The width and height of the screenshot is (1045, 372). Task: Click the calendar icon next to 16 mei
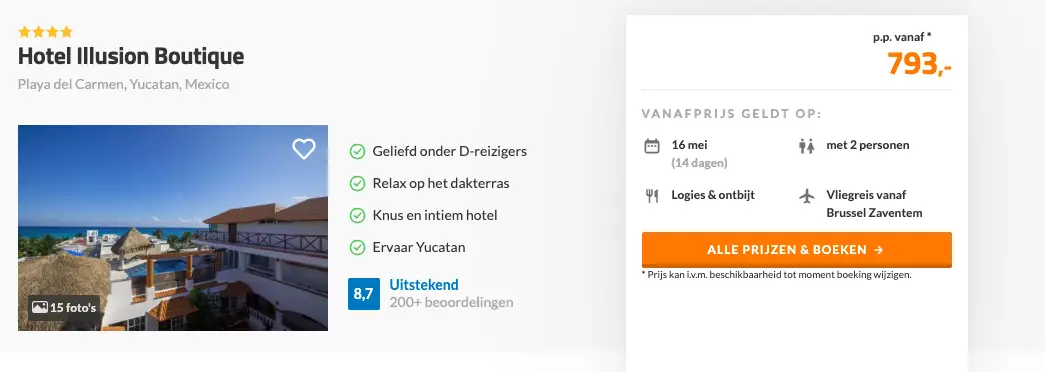click(652, 146)
